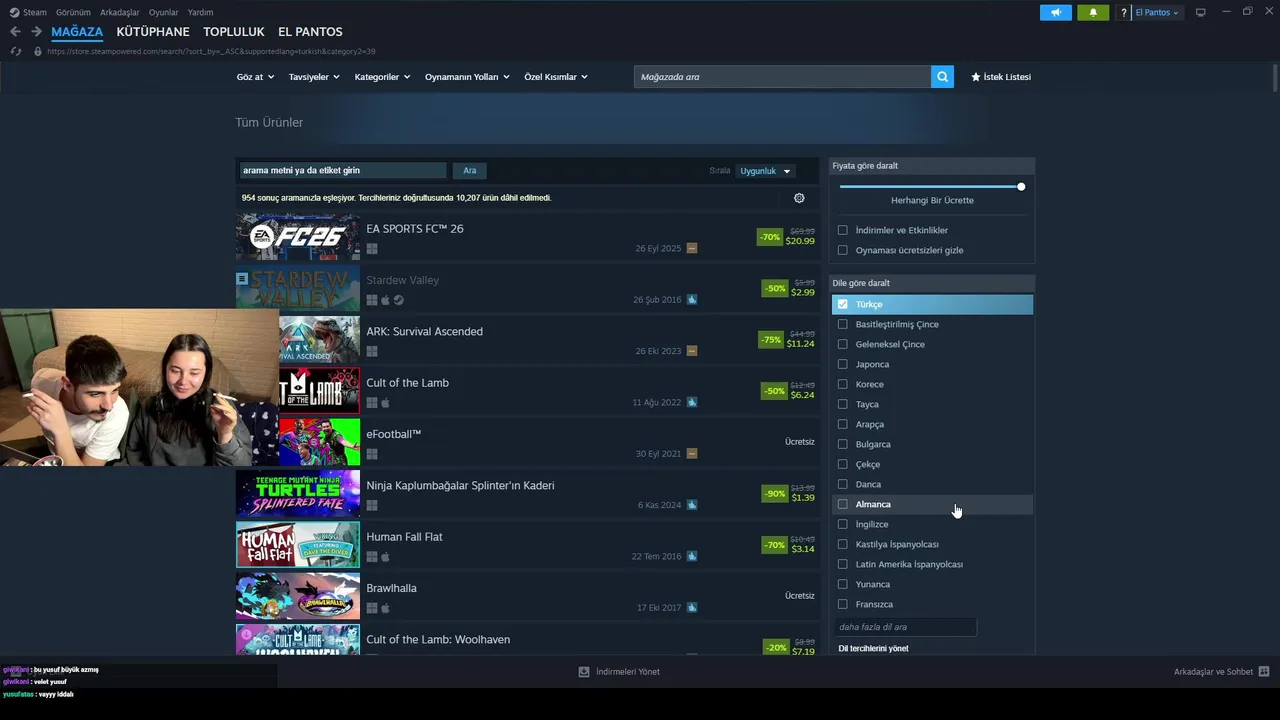Open the announcements megaphone button

pyautogui.click(x=1056, y=12)
